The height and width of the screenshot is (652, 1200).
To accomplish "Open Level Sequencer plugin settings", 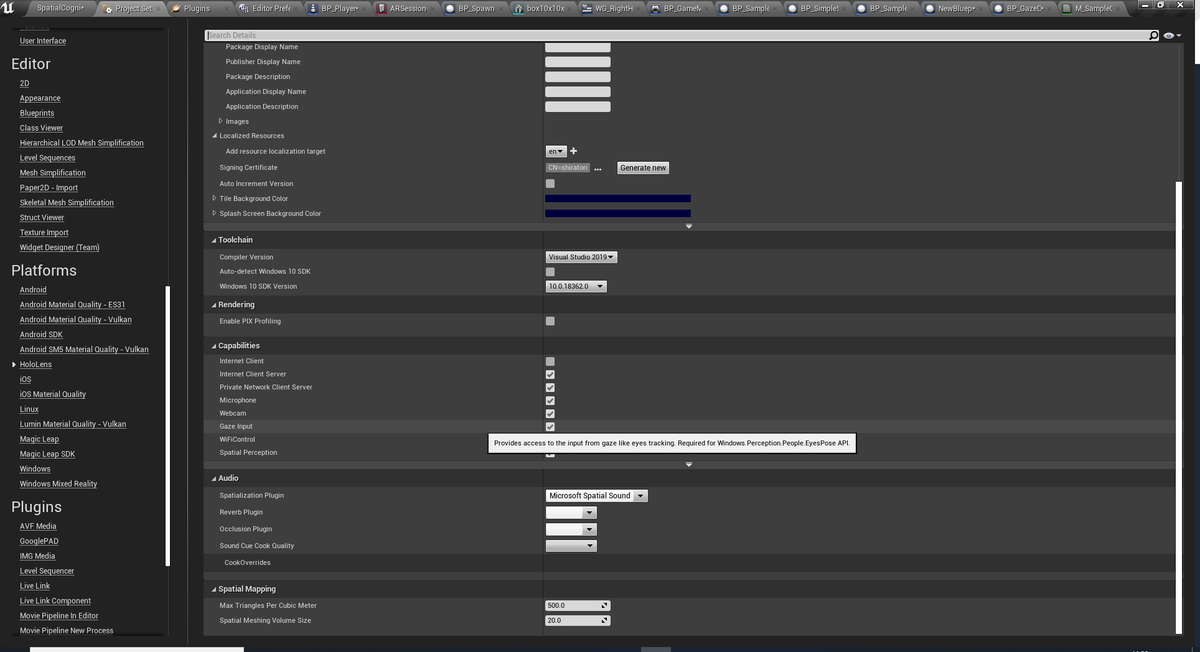I will pyautogui.click(x=47, y=571).
